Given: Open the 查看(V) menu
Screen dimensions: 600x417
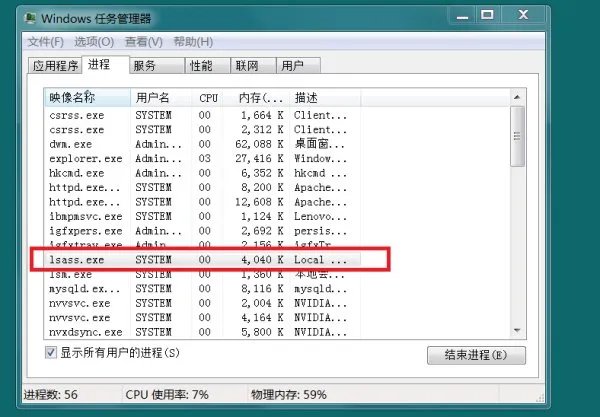Looking at the screenshot, I should tap(144, 42).
